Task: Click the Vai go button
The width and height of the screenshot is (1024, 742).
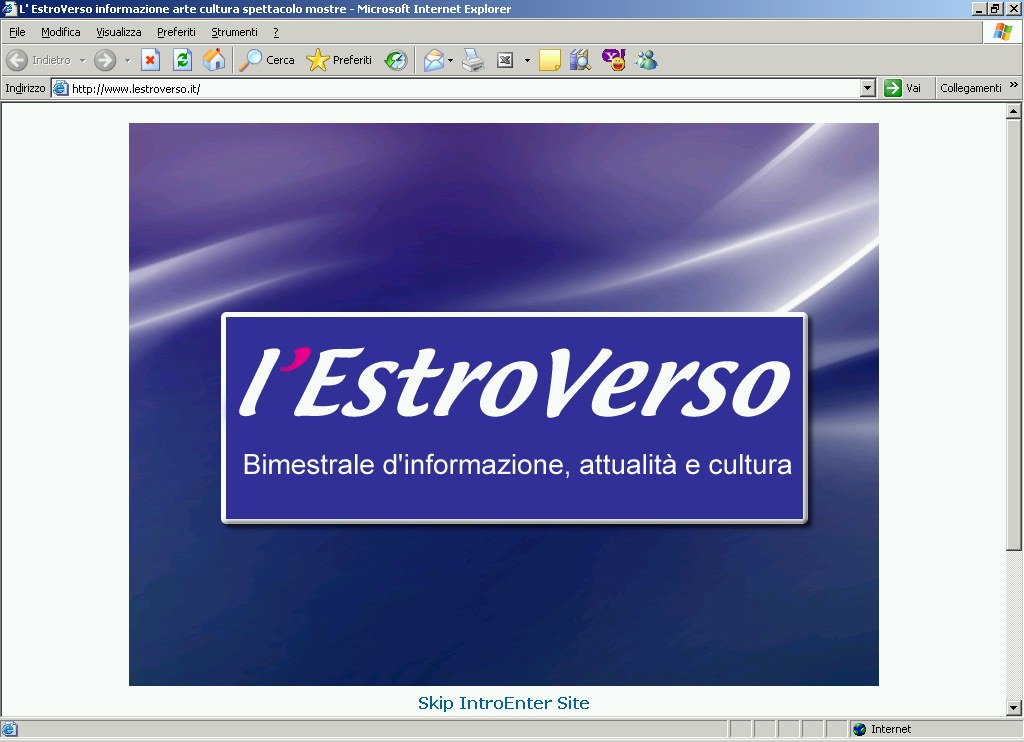Action: click(x=903, y=88)
